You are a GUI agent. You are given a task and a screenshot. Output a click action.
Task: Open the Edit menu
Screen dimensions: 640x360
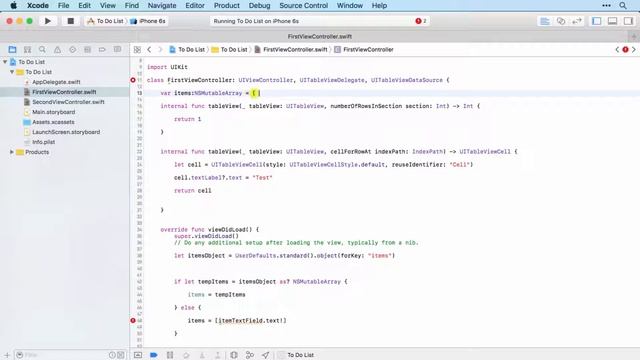tap(84, 5)
